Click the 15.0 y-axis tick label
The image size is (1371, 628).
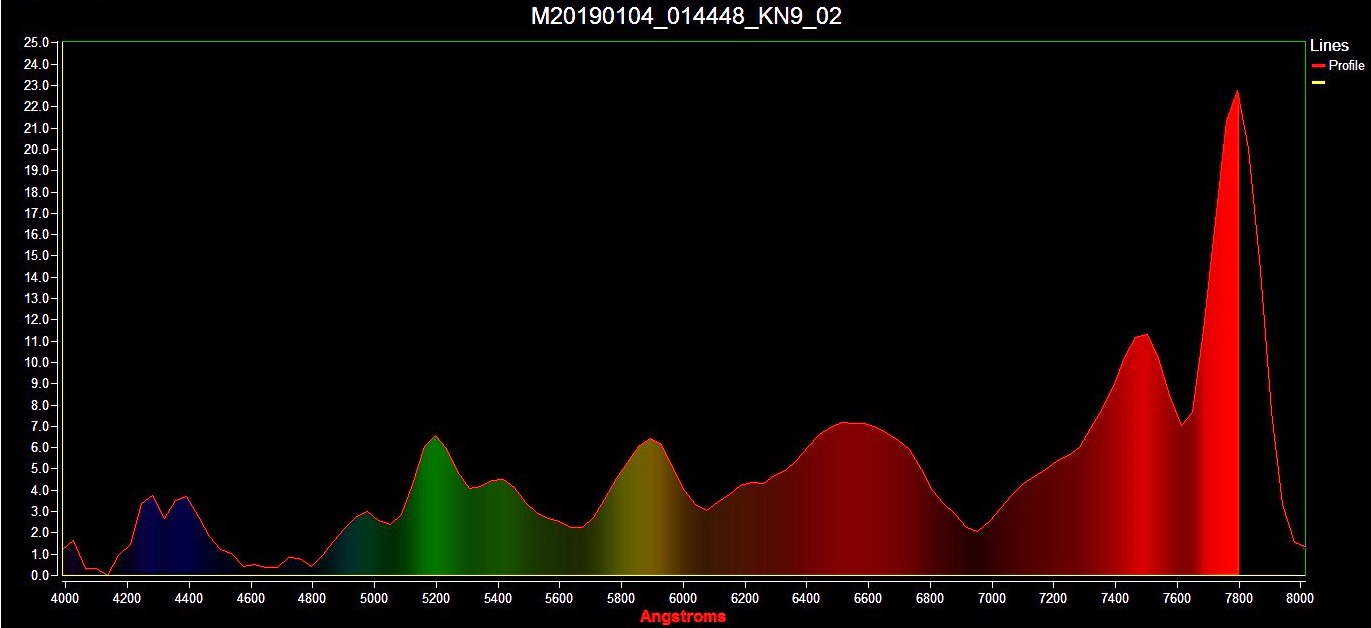click(x=37, y=256)
